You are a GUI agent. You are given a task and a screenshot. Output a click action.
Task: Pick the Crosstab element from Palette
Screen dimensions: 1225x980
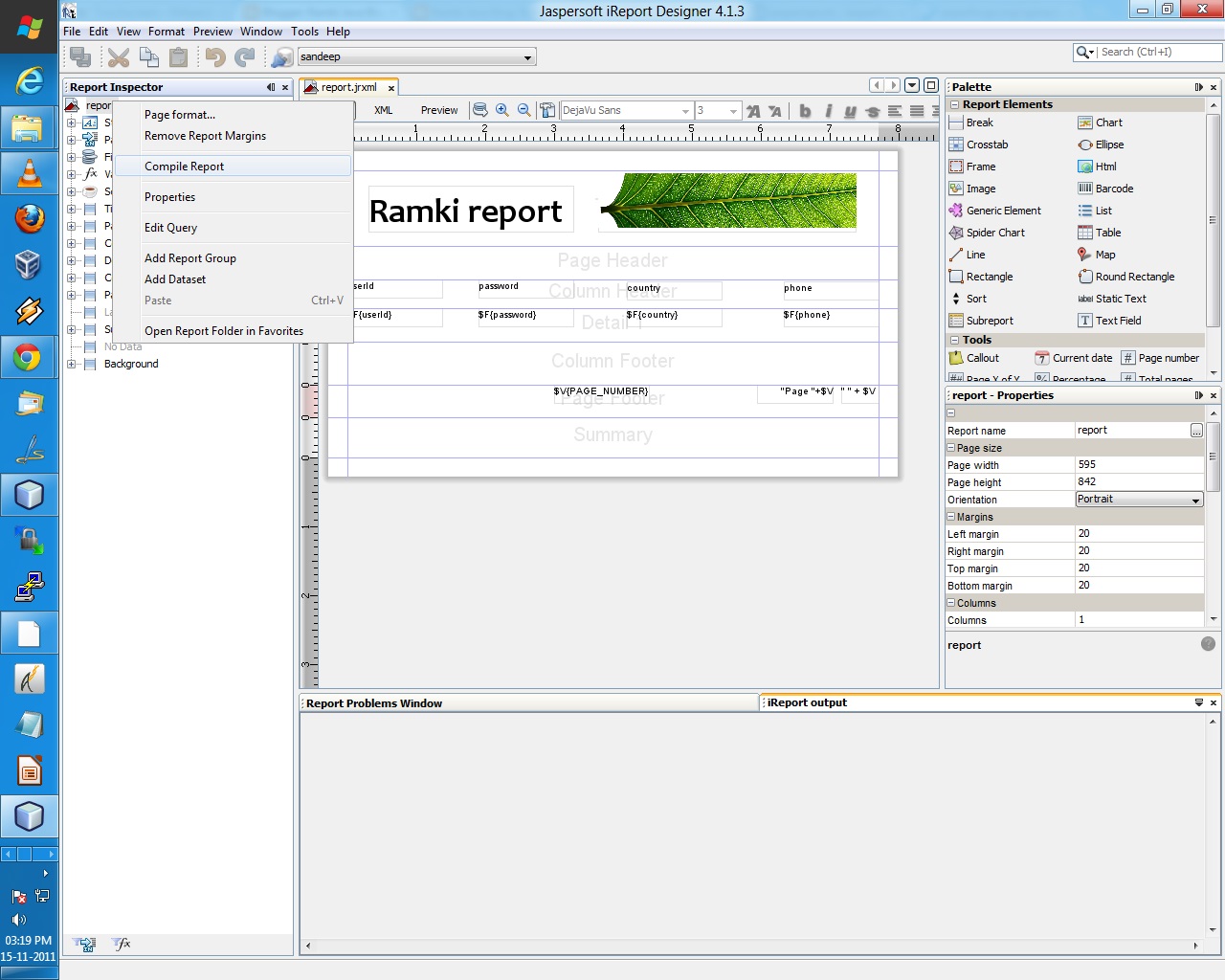tap(978, 145)
